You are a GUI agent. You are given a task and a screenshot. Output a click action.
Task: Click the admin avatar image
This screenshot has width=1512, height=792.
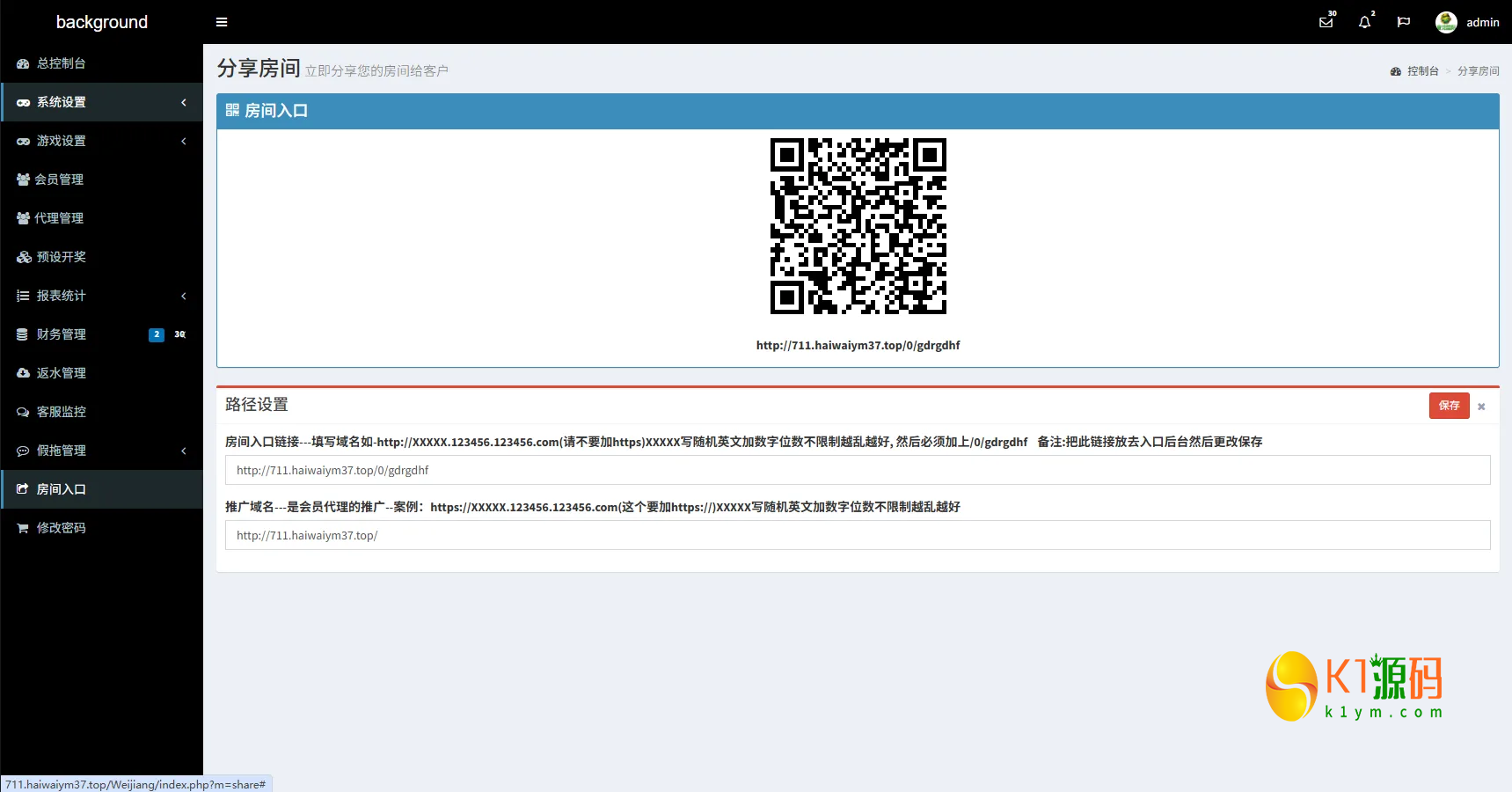coord(1446,22)
